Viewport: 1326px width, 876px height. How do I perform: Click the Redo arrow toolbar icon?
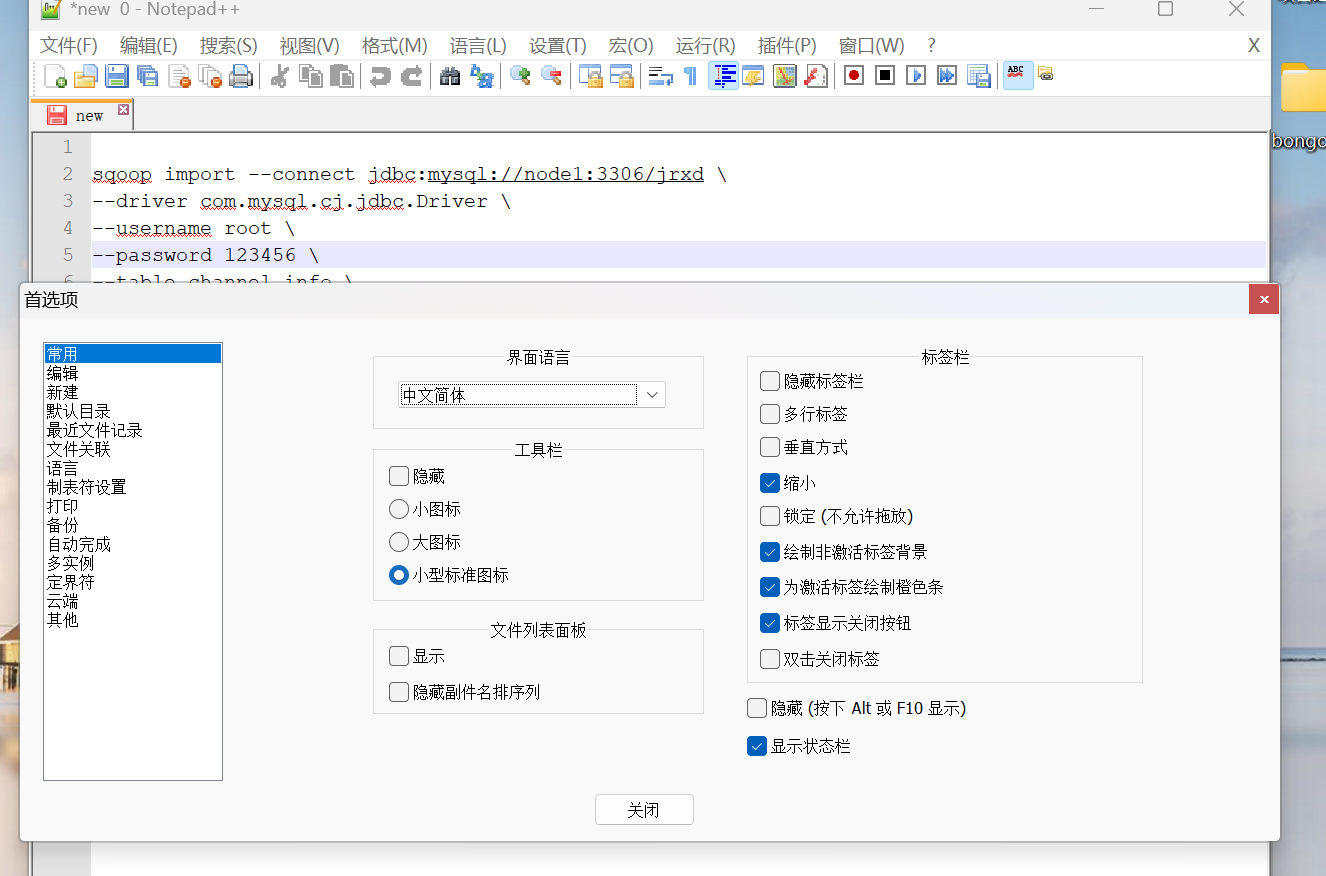pos(411,76)
